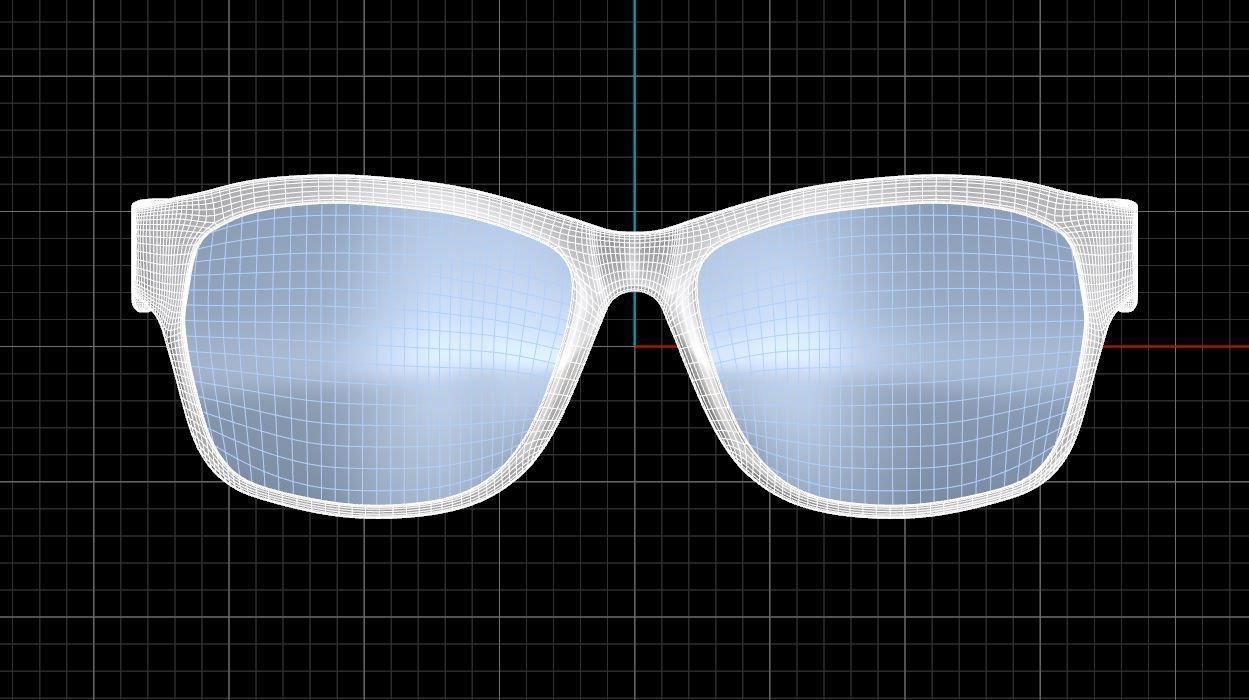This screenshot has height=700, width=1249.
Task: Select the left lens of the sunglasses
Action: (380, 352)
